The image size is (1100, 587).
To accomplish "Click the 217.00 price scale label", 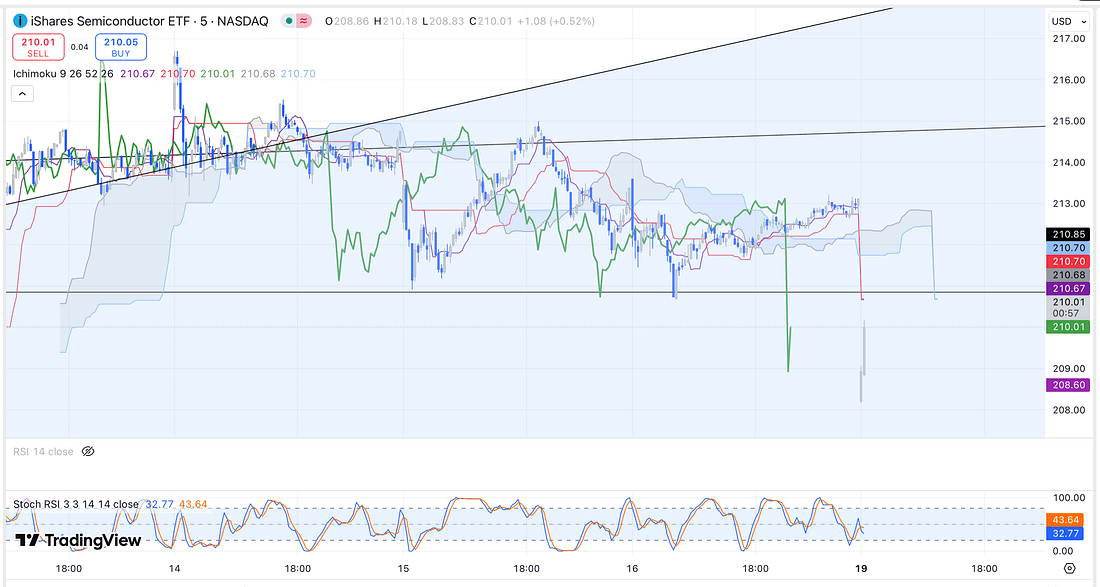I will (x=1068, y=39).
